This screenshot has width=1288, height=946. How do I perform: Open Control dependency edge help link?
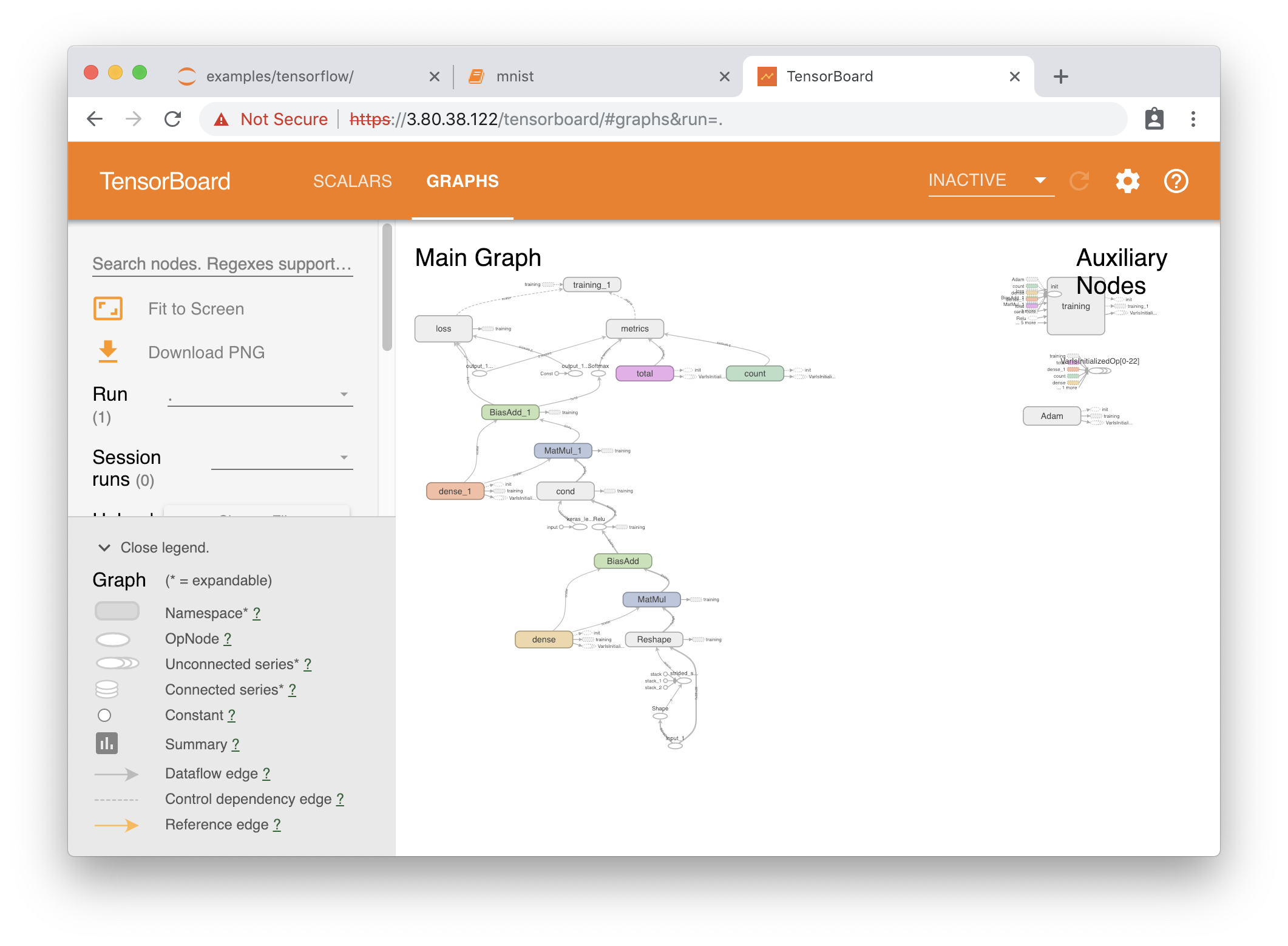click(340, 799)
